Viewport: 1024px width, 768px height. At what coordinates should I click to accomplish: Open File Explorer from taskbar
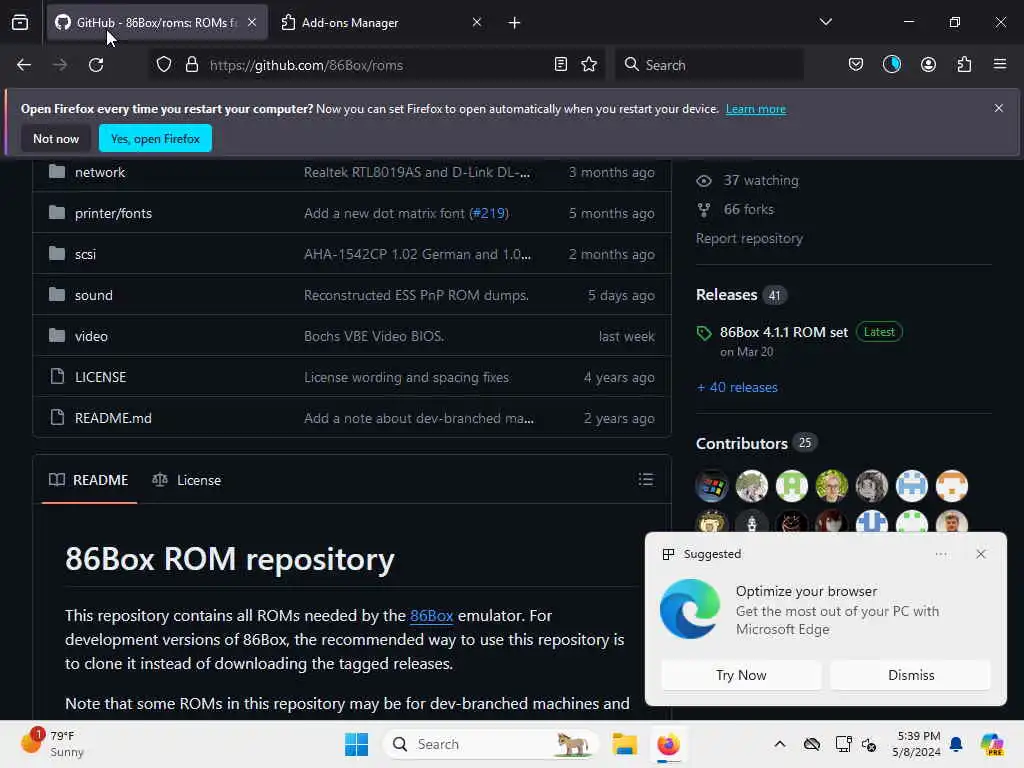pyautogui.click(x=624, y=744)
